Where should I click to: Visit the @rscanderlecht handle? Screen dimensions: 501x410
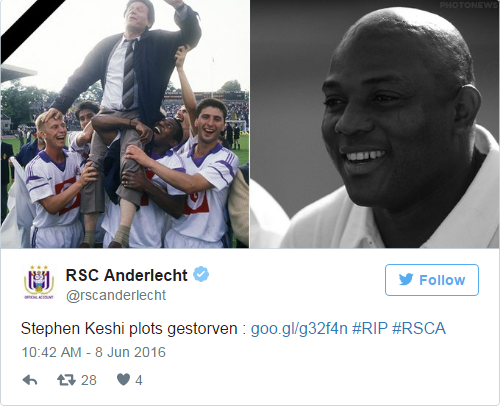(x=116, y=295)
